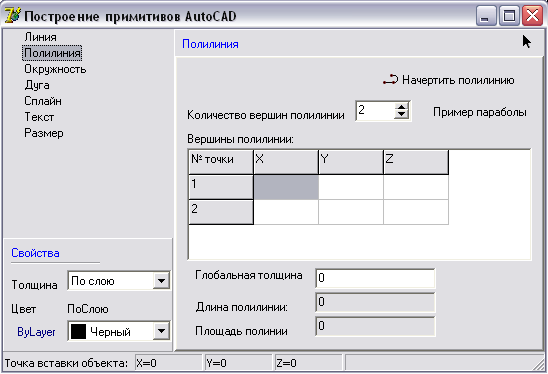Image resolution: width=548 pixels, height=374 pixels.
Task: Click the Y cell of point row 1
Action: point(351,187)
